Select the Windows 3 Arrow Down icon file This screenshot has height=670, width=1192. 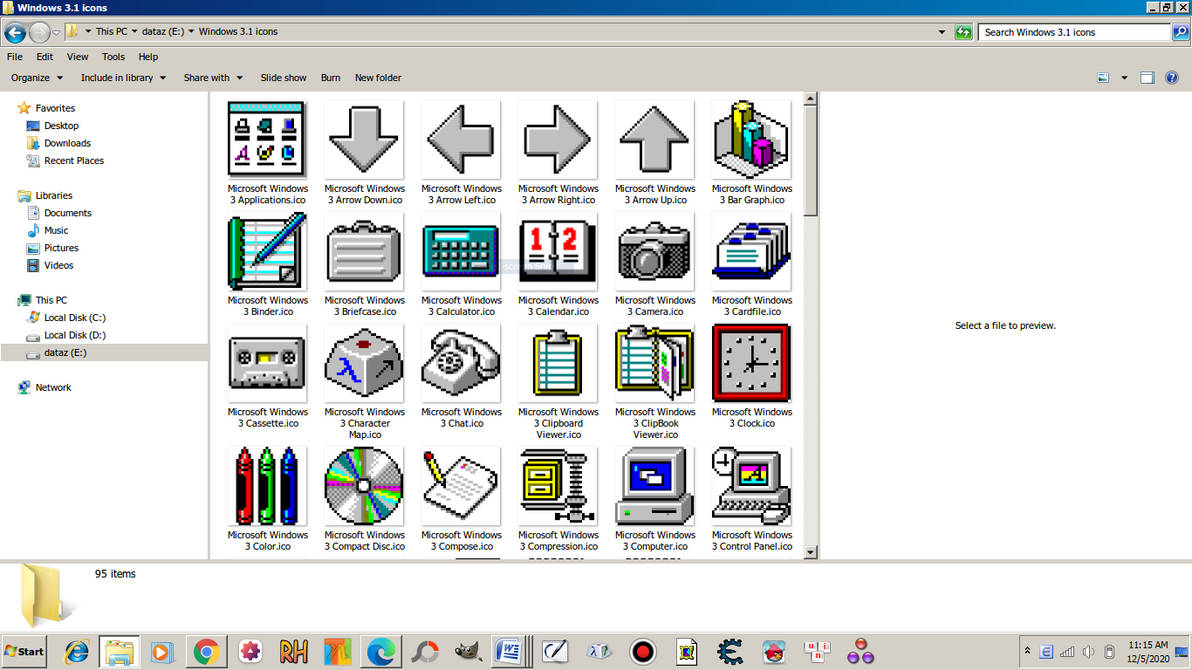[x=364, y=138]
